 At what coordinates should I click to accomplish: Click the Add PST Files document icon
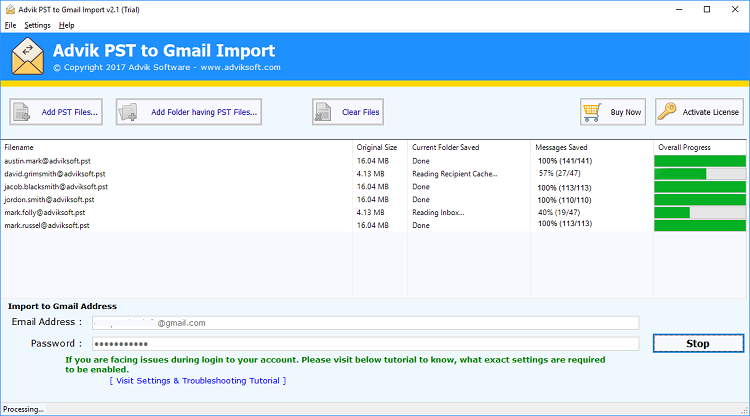[x=22, y=112]
